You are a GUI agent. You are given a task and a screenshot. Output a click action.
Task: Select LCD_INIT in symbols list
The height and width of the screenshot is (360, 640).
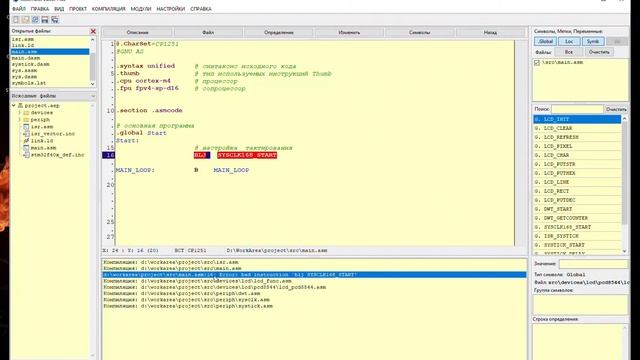[577, 119]
